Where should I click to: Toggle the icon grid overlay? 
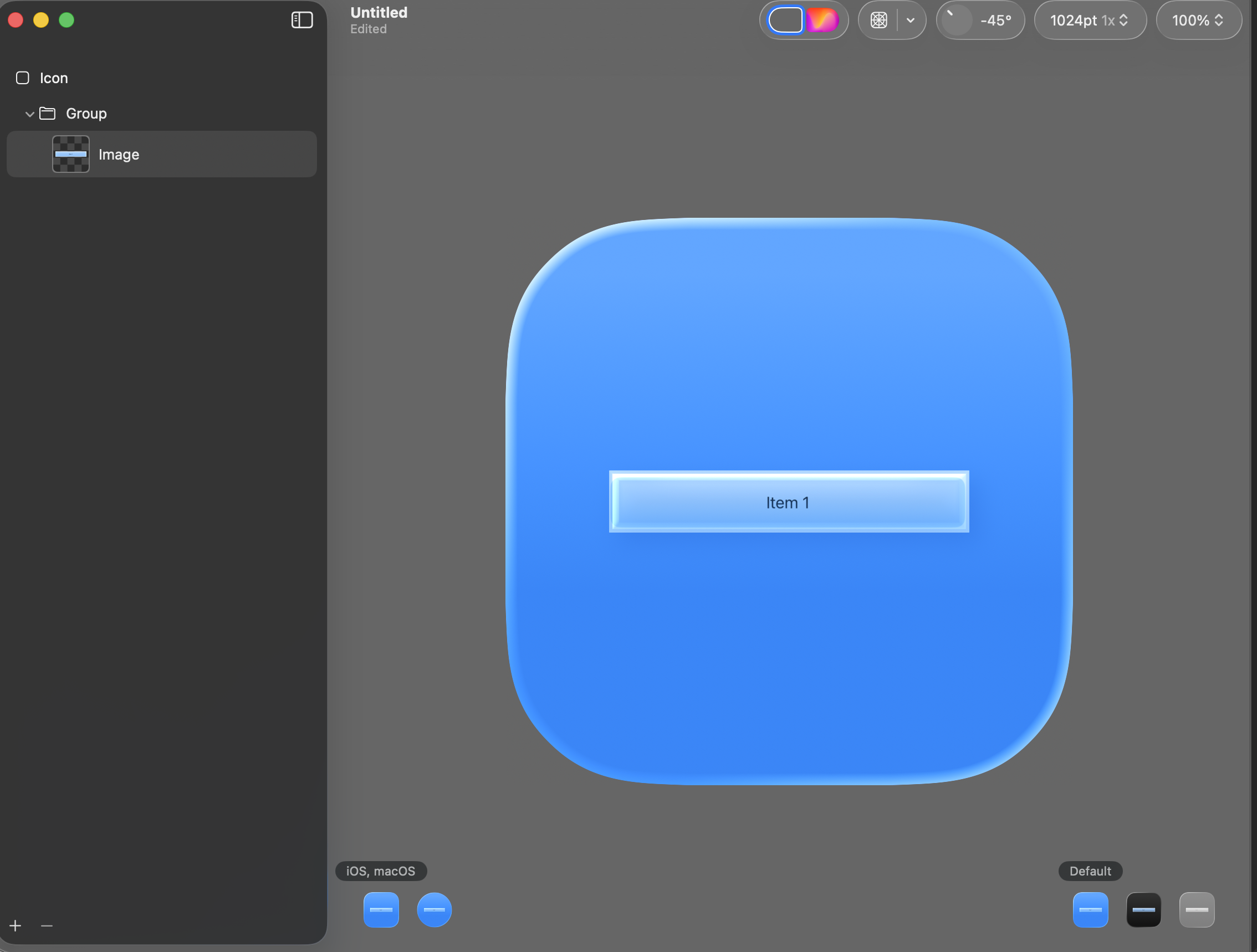point(878,21)
